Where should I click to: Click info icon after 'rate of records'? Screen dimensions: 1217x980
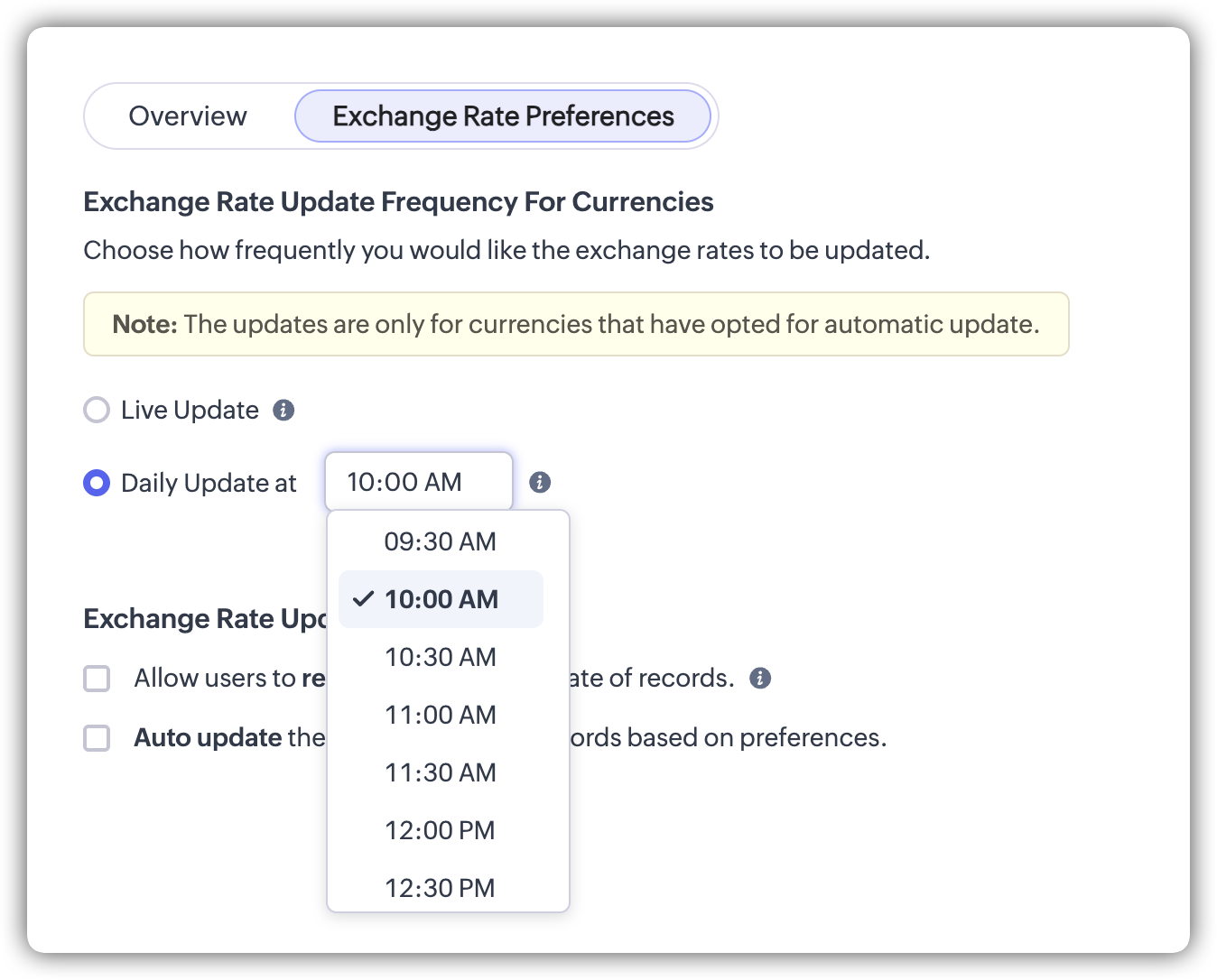point(760,678)
